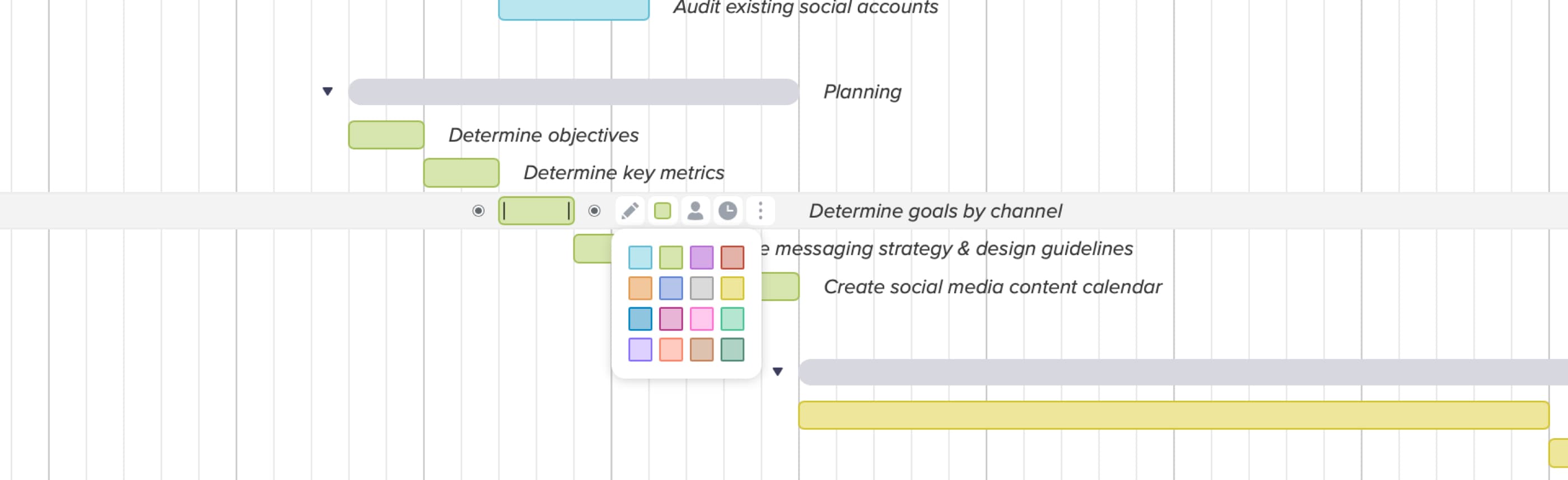This screenshot has height=480, width=1568.
Task: Collapse the lower group's disclosure triangle
Action: (779, 371)
